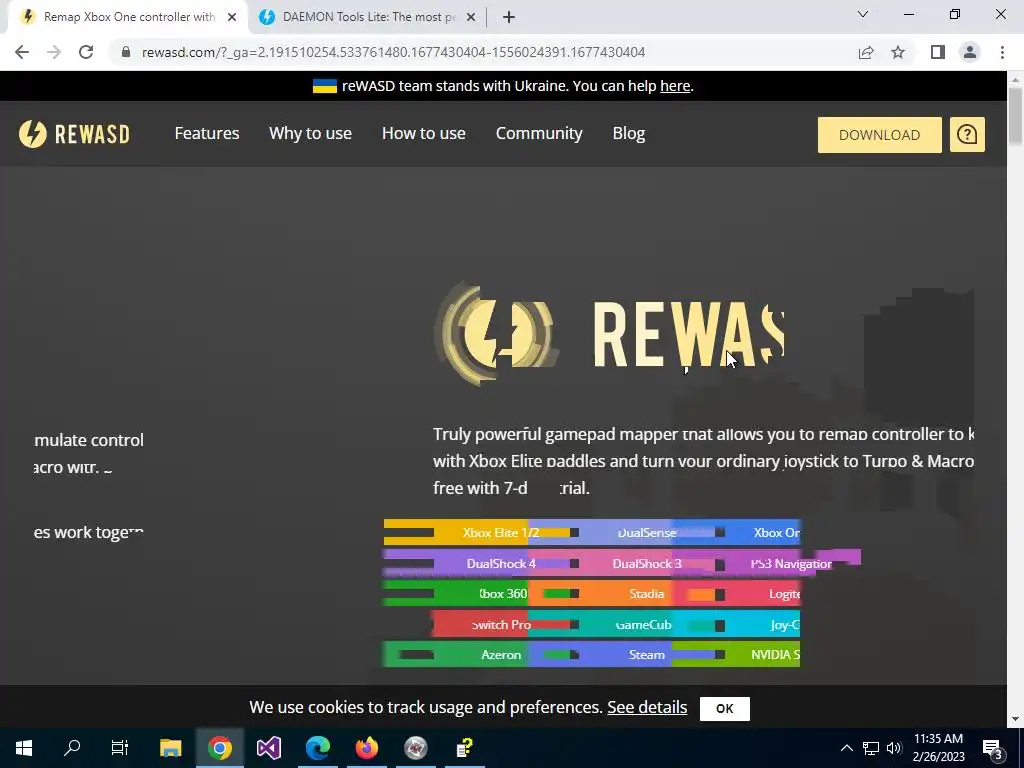Open the taskbar clock showing 11:35 AM

938,748
